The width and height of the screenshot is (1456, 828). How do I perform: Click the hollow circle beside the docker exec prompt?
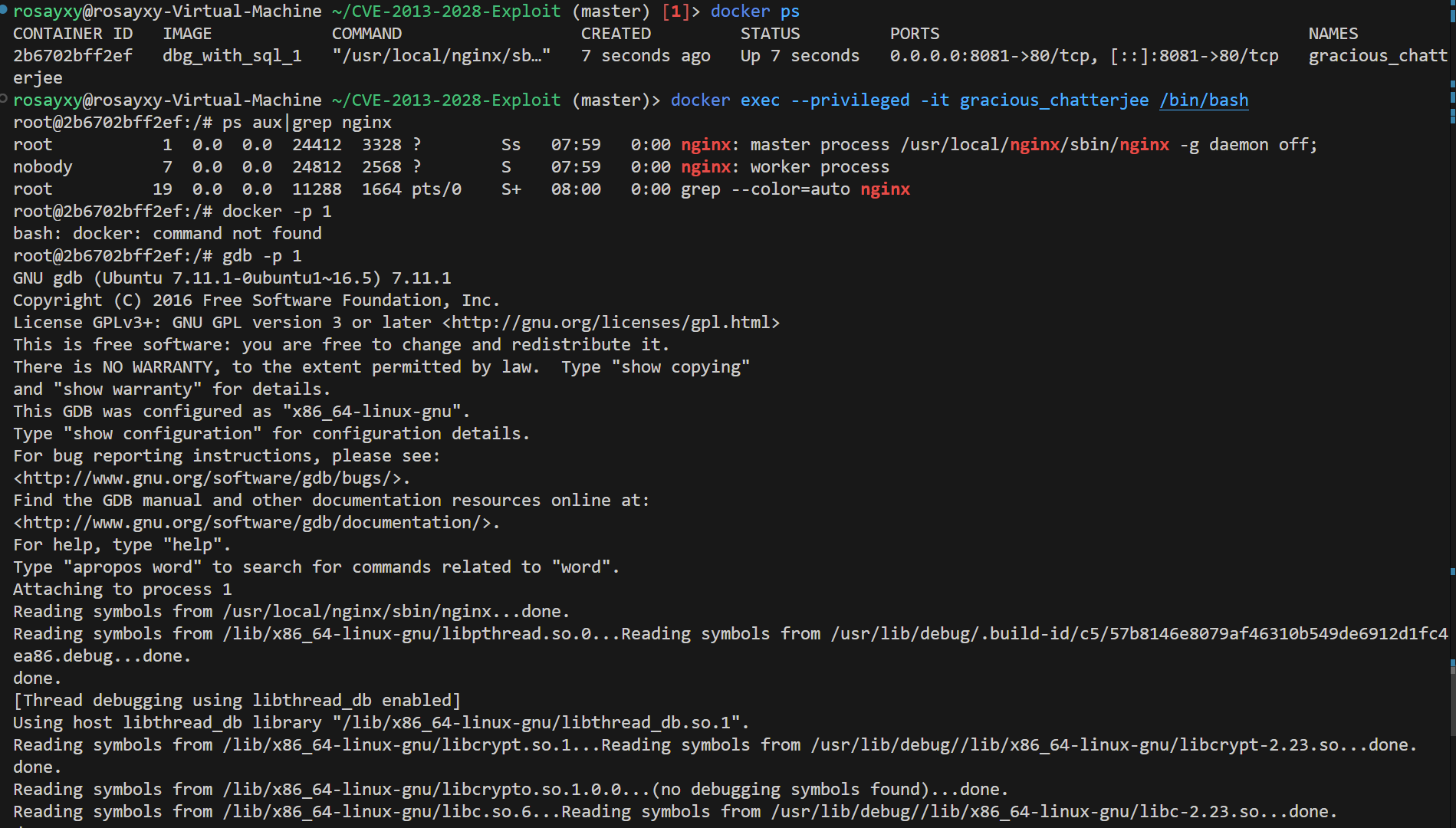pos(4,99)
